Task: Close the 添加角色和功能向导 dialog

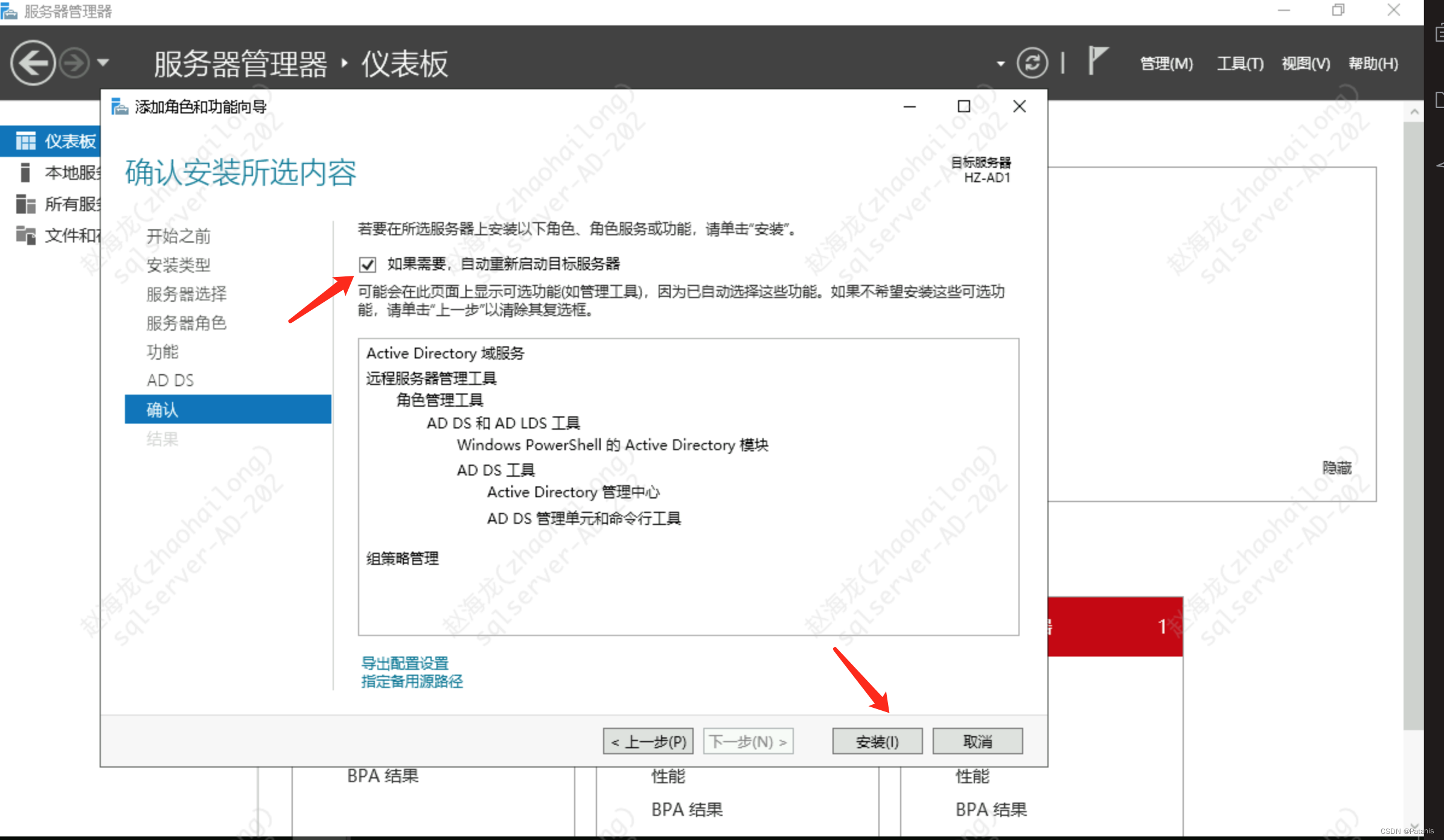Action: (x=1020, y=107)
